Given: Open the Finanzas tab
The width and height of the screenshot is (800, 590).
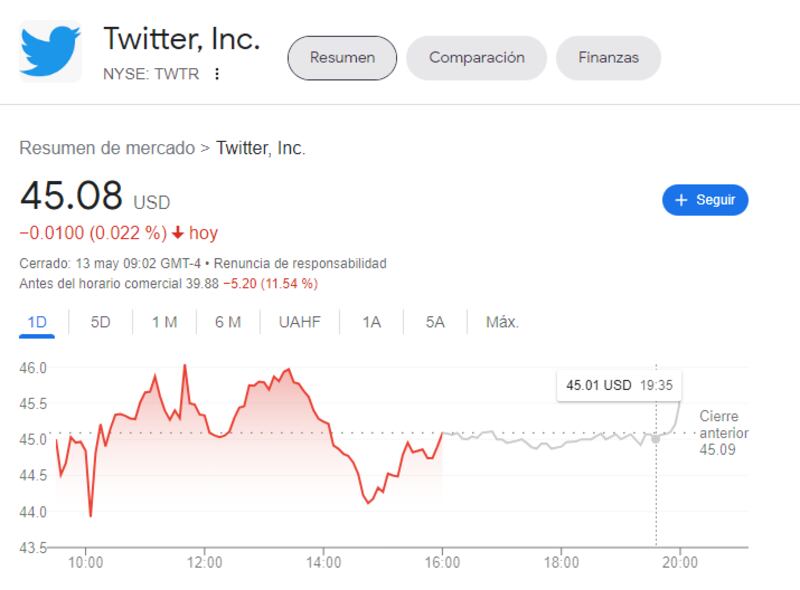Looking at the screenshot, I should (608, 57).
